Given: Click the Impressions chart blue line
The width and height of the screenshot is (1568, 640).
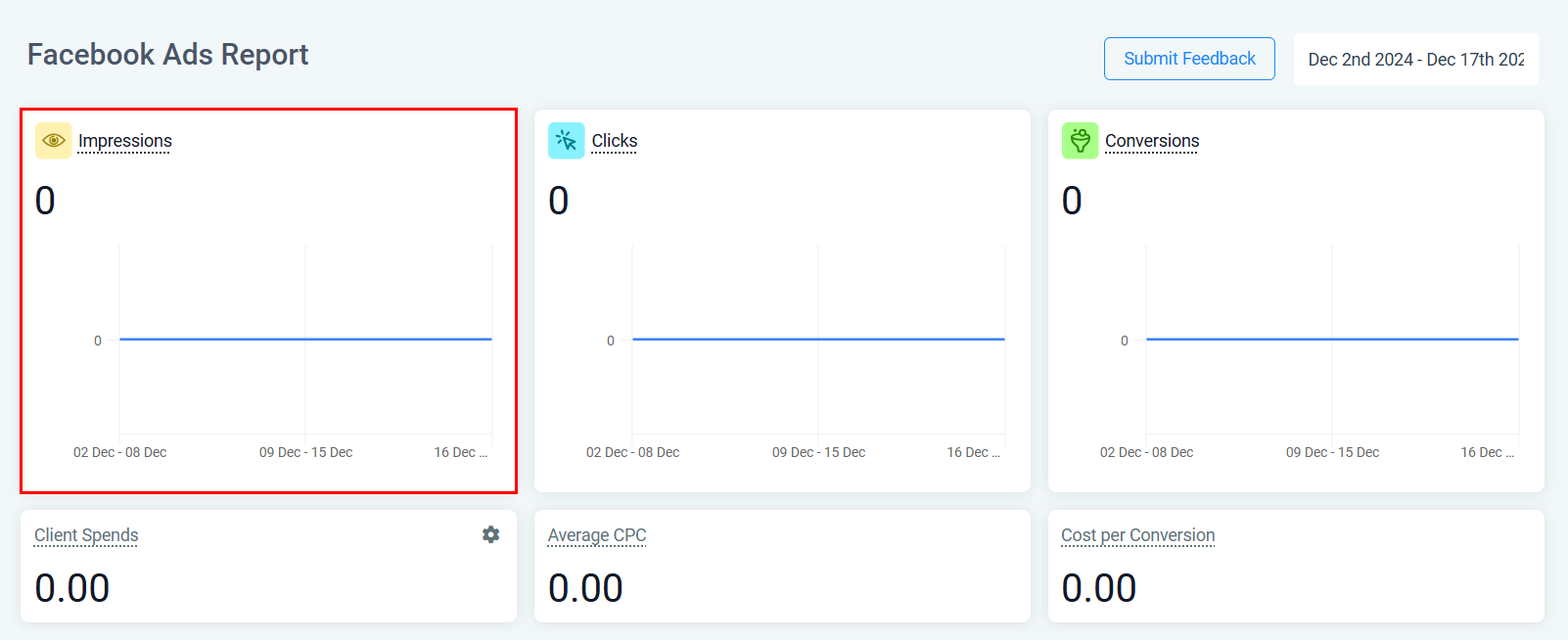Looking at the screenshot, I should (305, 340).
